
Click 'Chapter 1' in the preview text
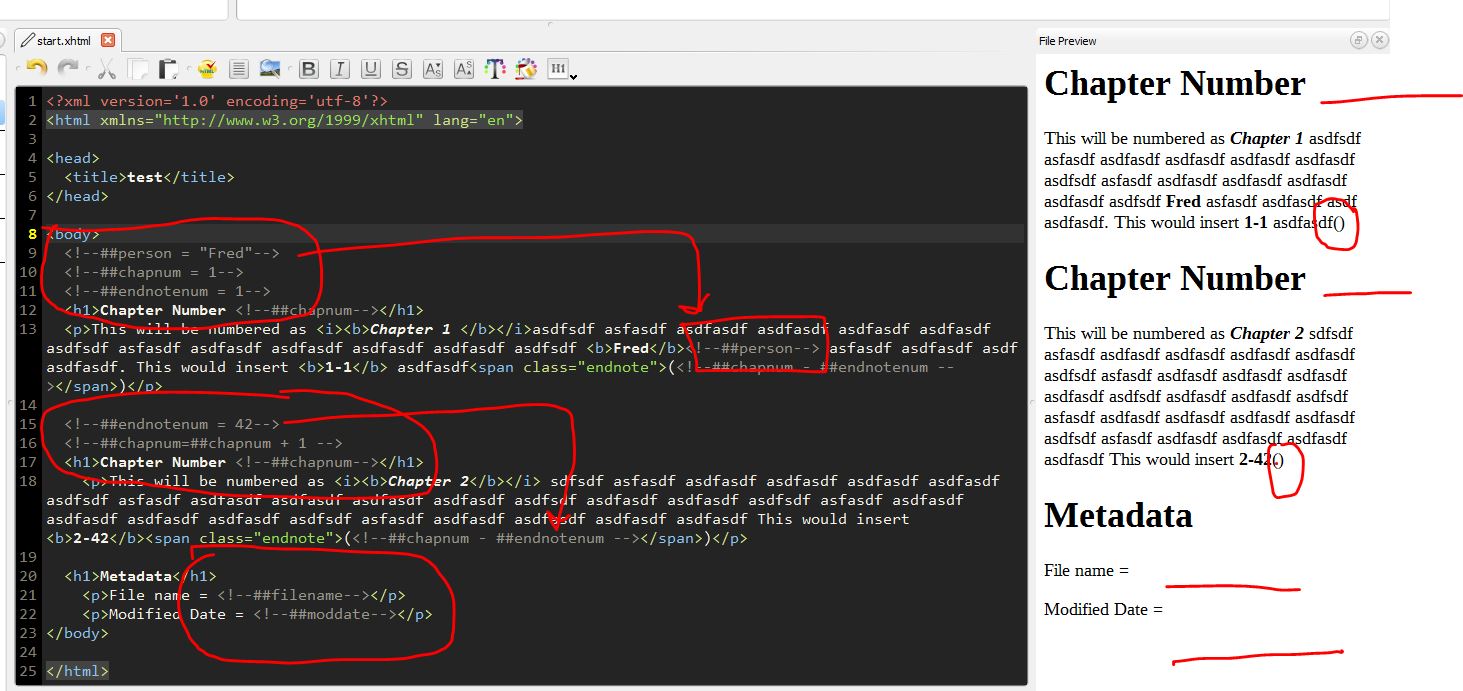[x=1267, y=139]
